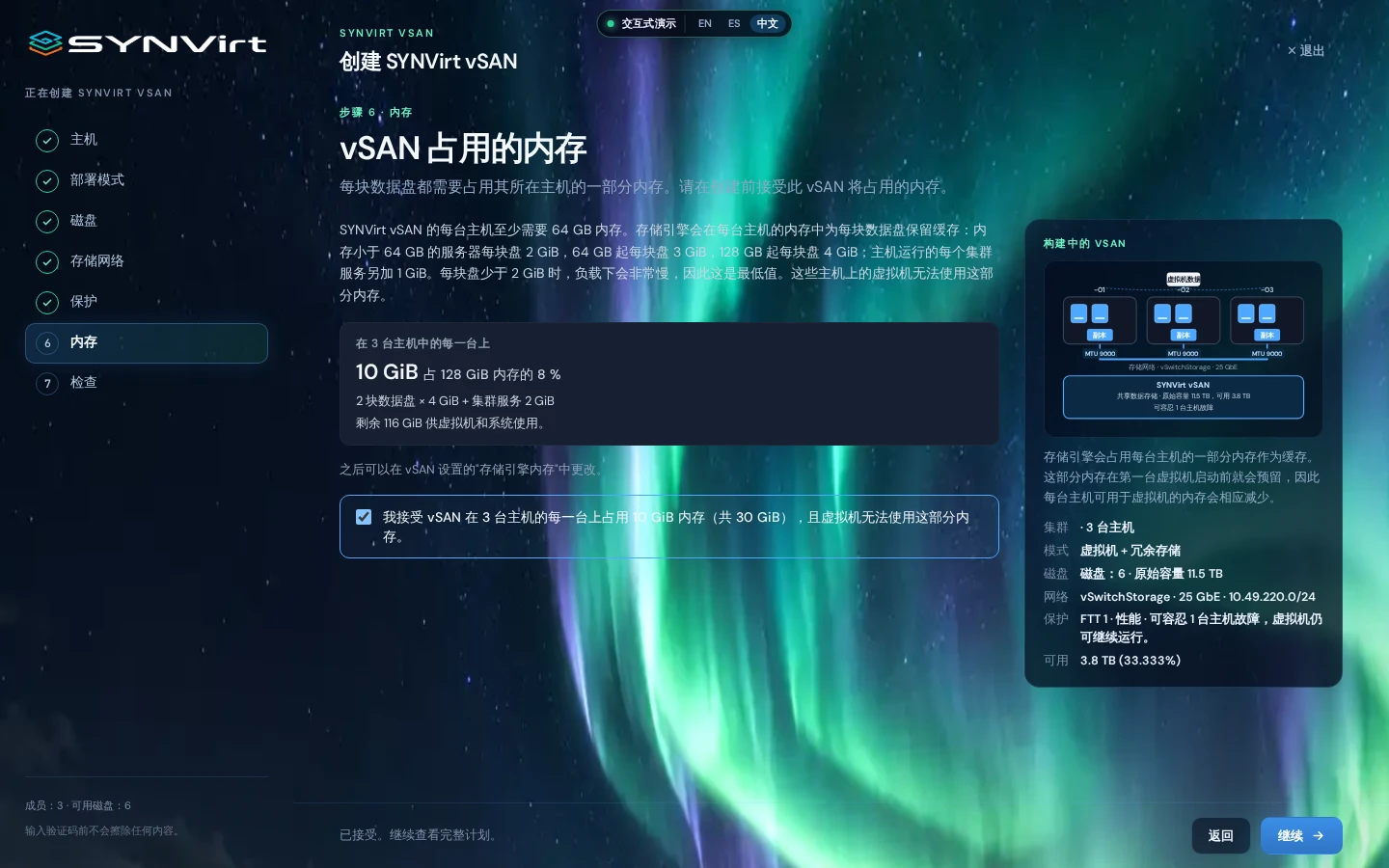
Task: Click the 3 台主机 cluster value
Action: click(1107, 528)
